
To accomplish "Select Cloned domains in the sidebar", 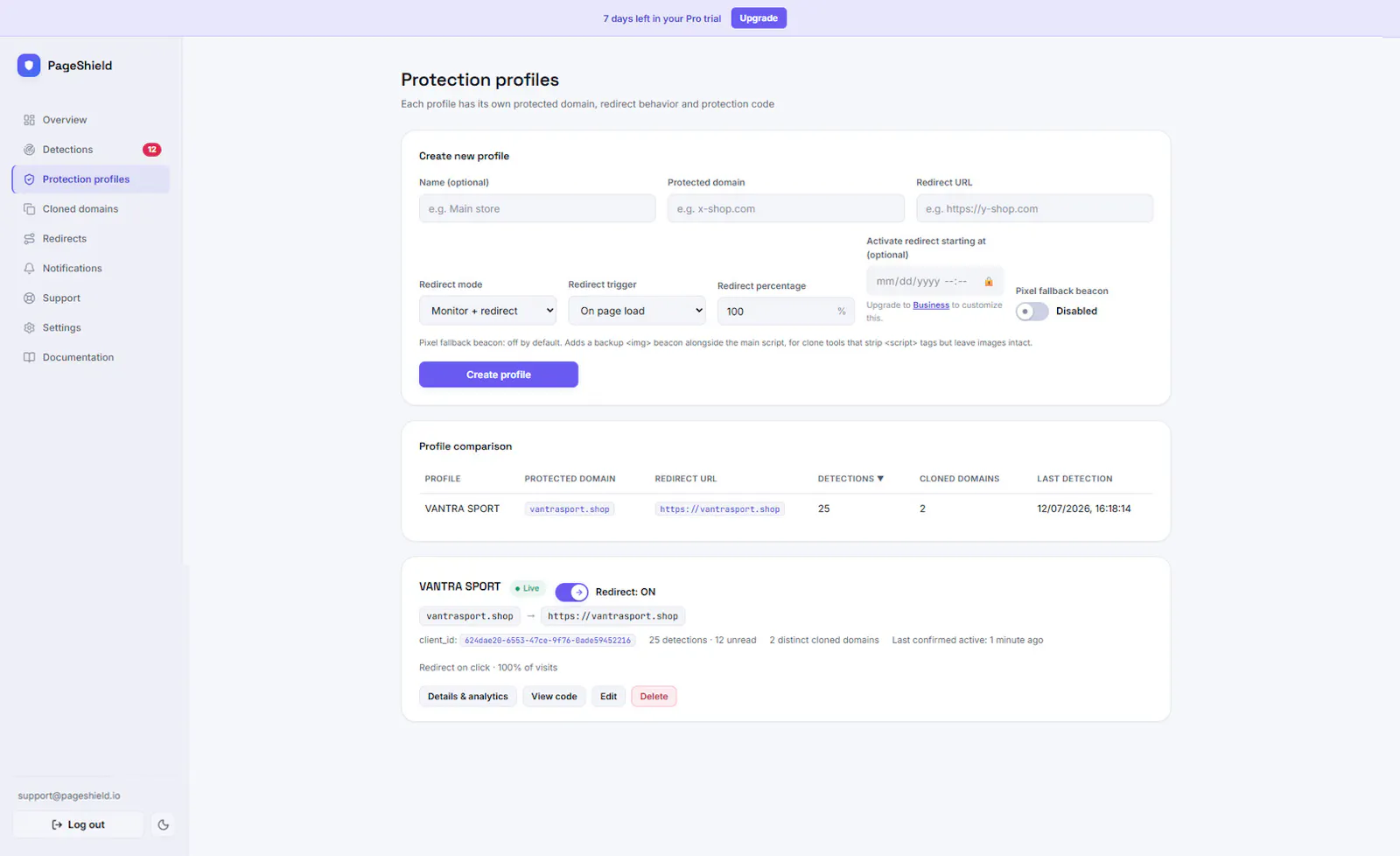I will point(91,209).
